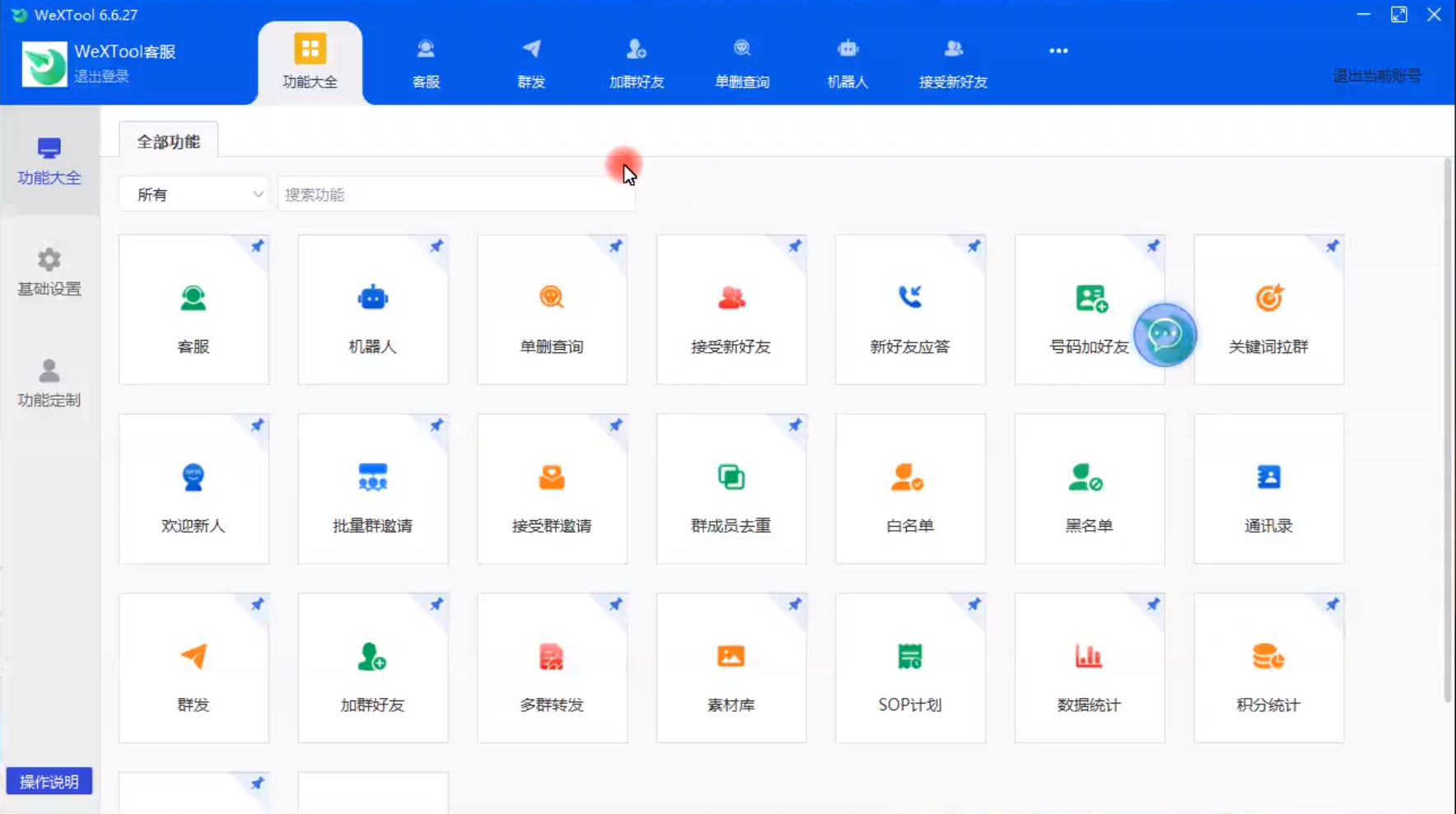Screen dimensions: 1456x814
Task: Click the vertical scrollbar on the right
Action: pos(1447,428)
